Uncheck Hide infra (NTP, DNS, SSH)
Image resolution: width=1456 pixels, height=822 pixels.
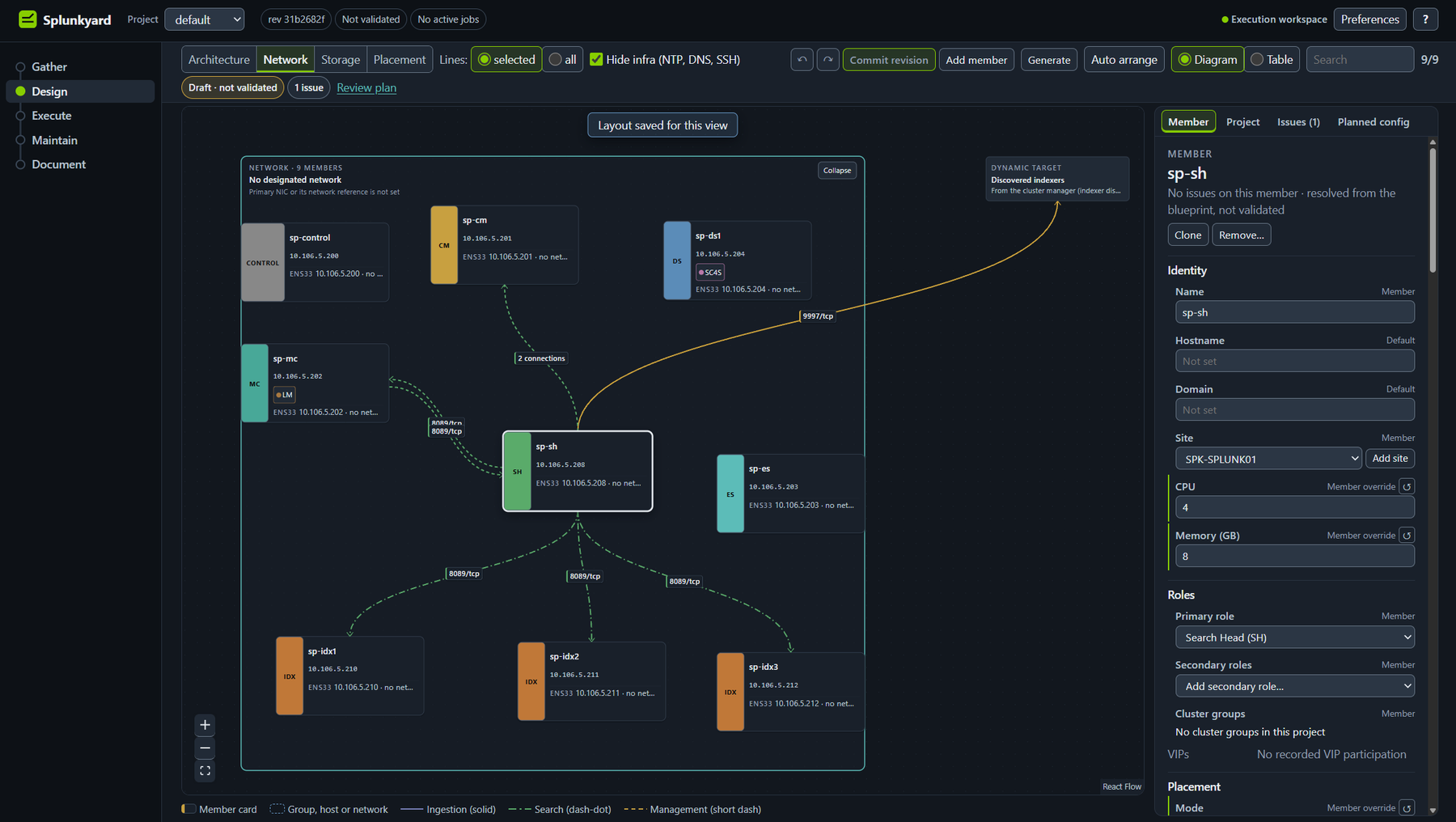tap(596, 60)
